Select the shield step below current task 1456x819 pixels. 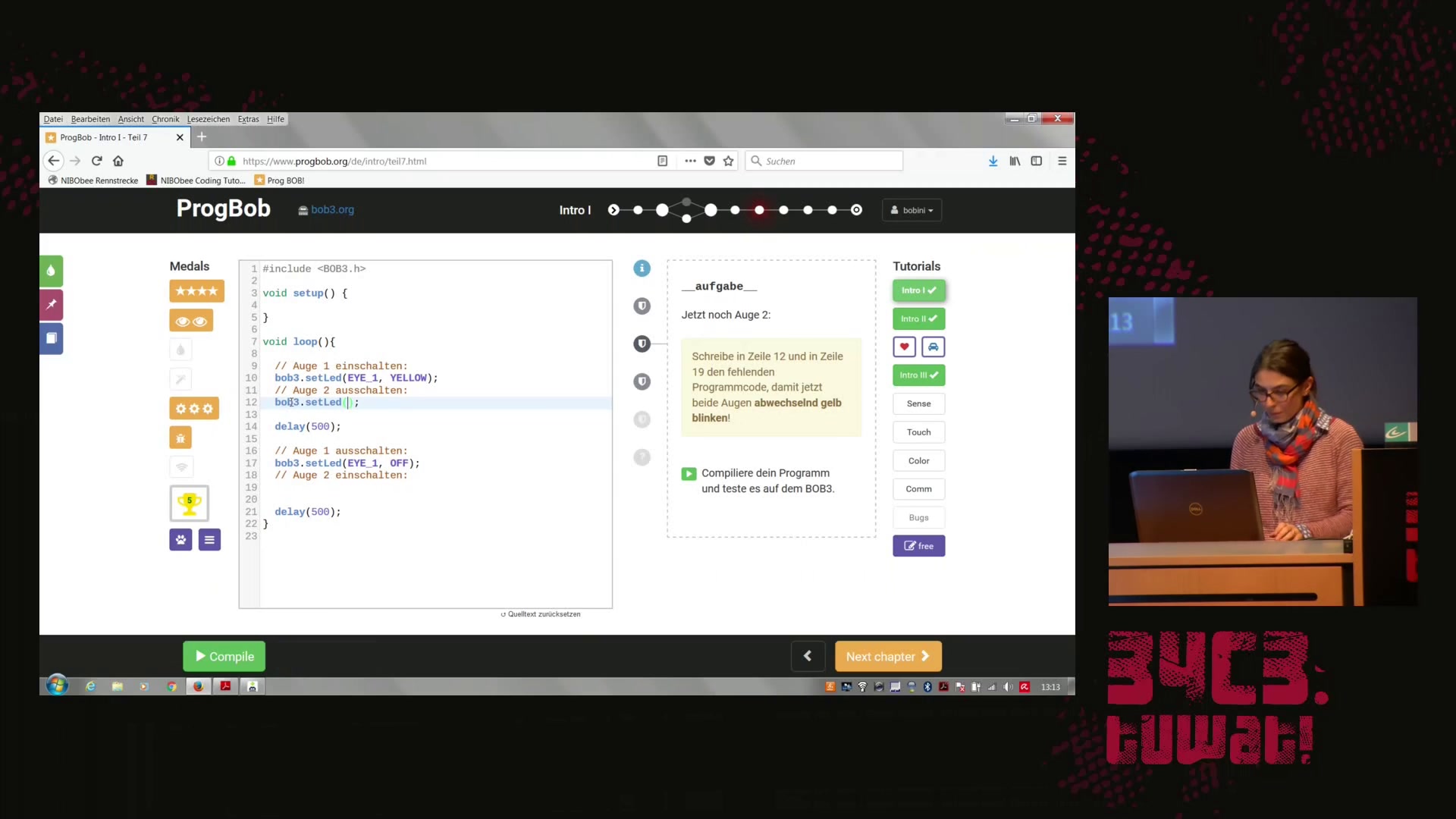[642, 381]
